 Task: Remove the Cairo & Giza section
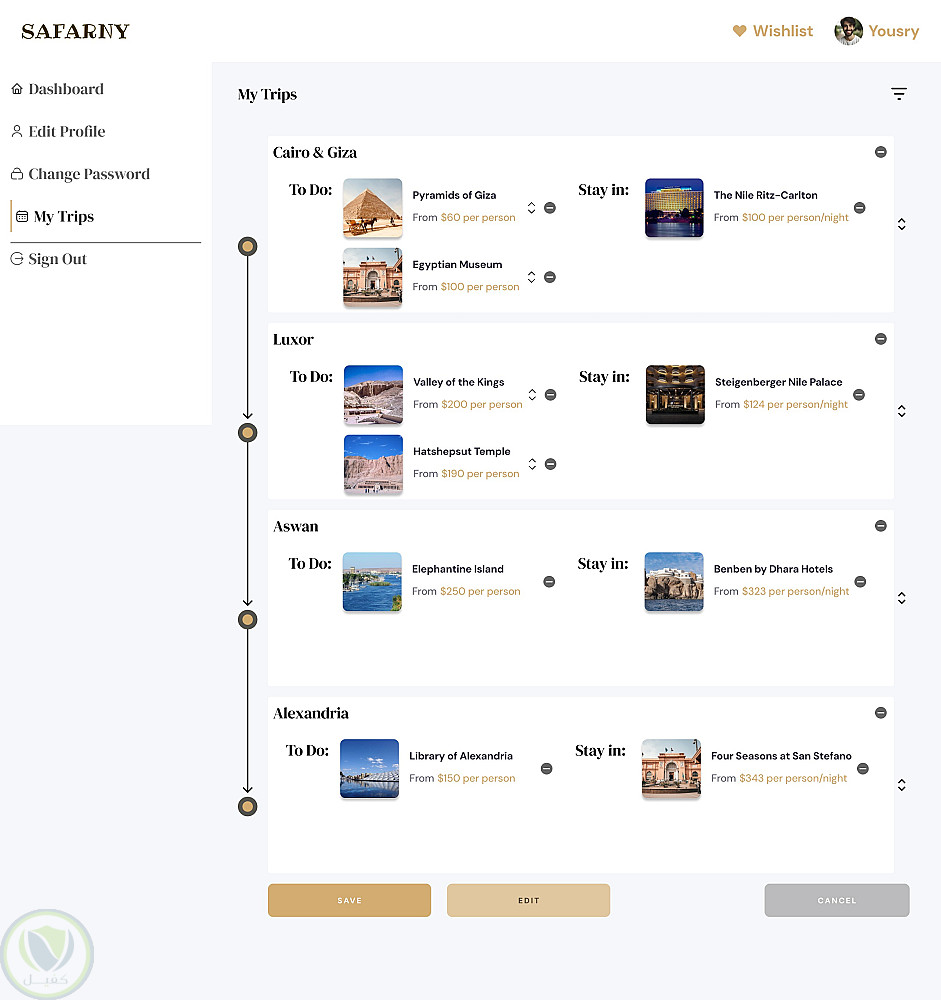880,152
